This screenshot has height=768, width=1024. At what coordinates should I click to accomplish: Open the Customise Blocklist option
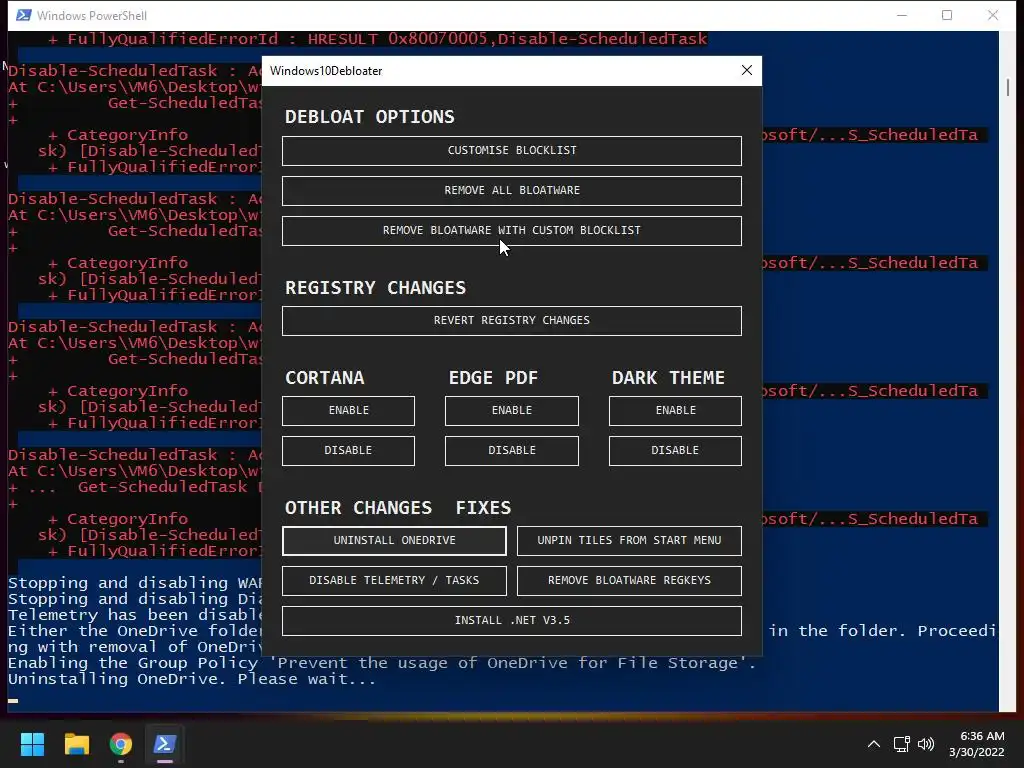511,150
